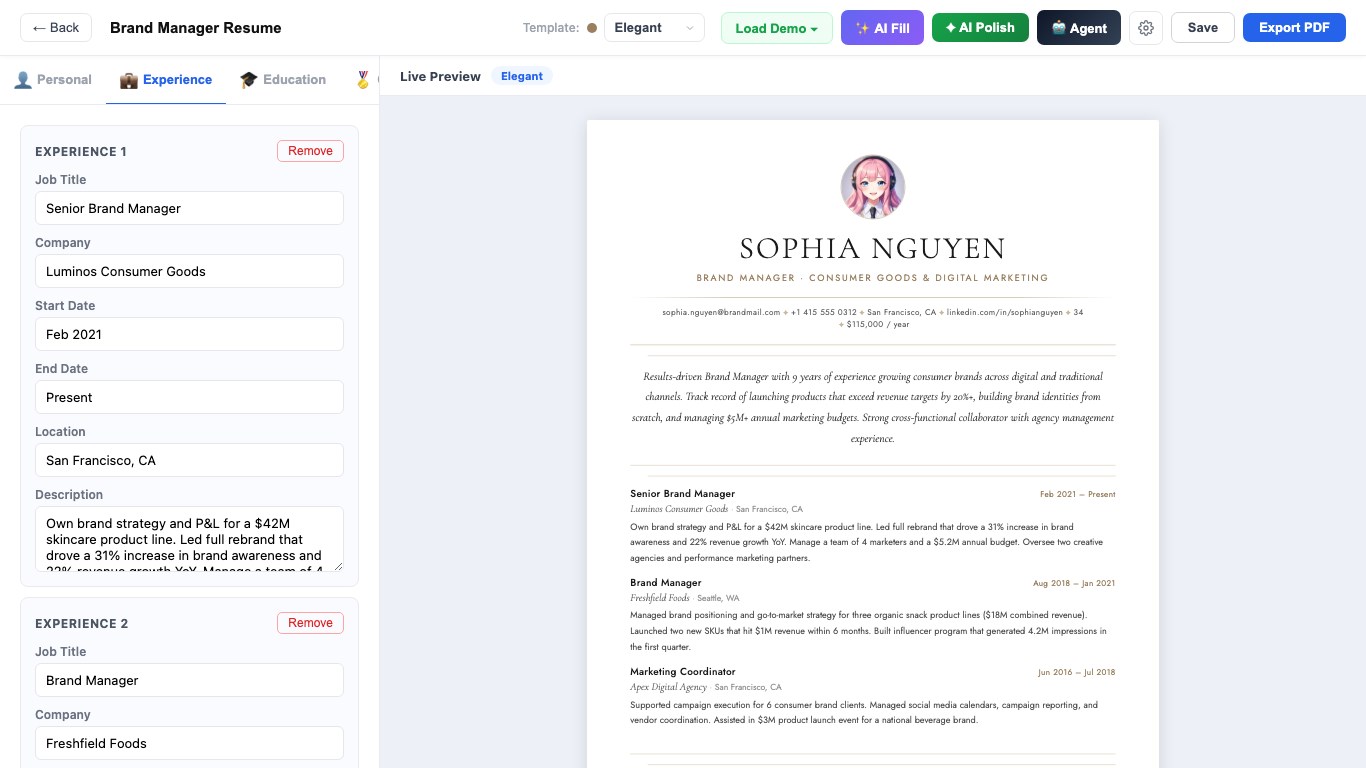Click the Brand Manager Resume title
This screenshot has height=768, width=1366.
click(x=196, y=28)
